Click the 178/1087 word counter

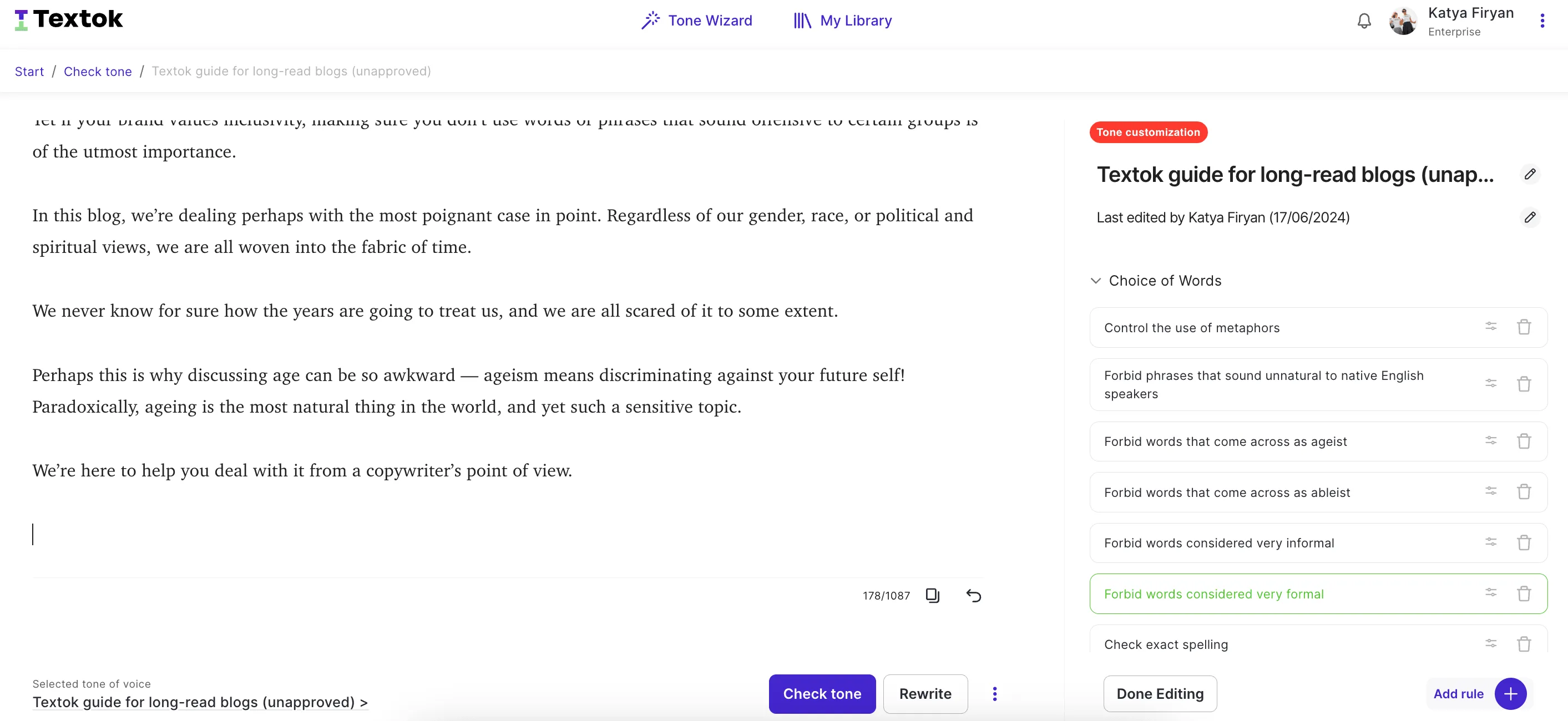pos(886,596)
